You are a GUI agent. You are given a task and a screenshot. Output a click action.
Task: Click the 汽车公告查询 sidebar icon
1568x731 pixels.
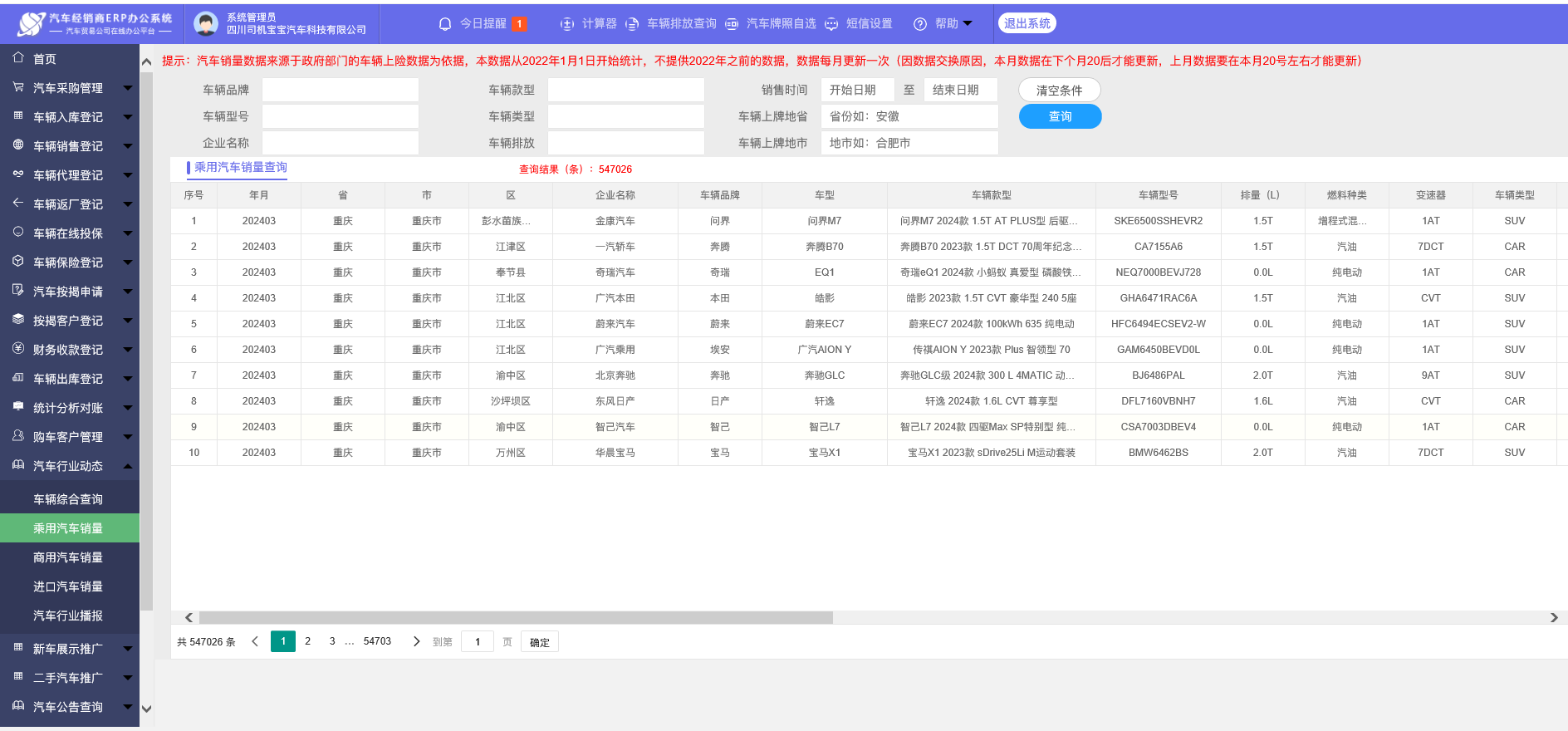[x=18, y=706]
